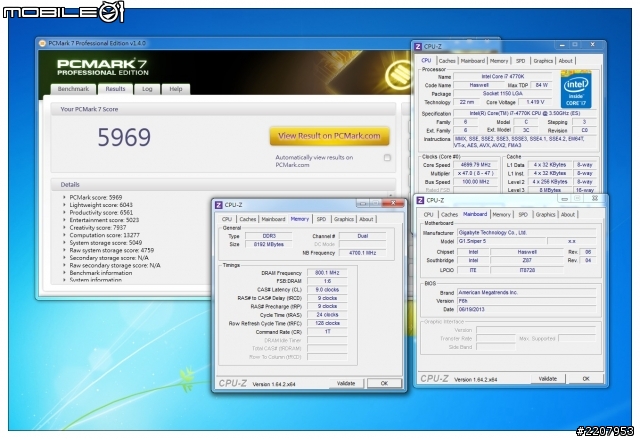Click the Intel Core i7 logo badge
This screenshot has width=640, height=439.
click(x=576, y=89)
